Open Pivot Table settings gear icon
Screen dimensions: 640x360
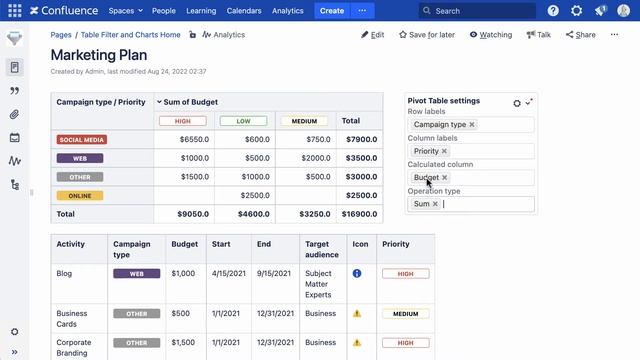point(517,103)
